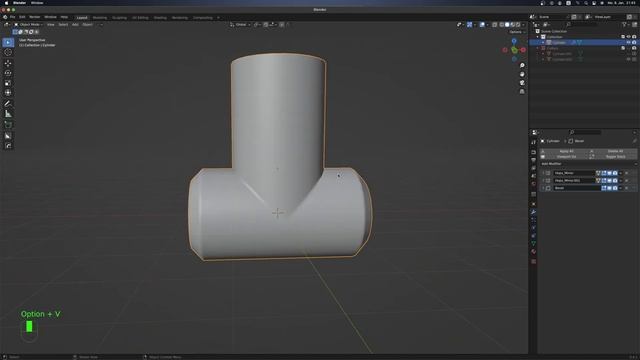Select the Scale tool
This screenshot has width=640, height=360.
coord(8,83)
